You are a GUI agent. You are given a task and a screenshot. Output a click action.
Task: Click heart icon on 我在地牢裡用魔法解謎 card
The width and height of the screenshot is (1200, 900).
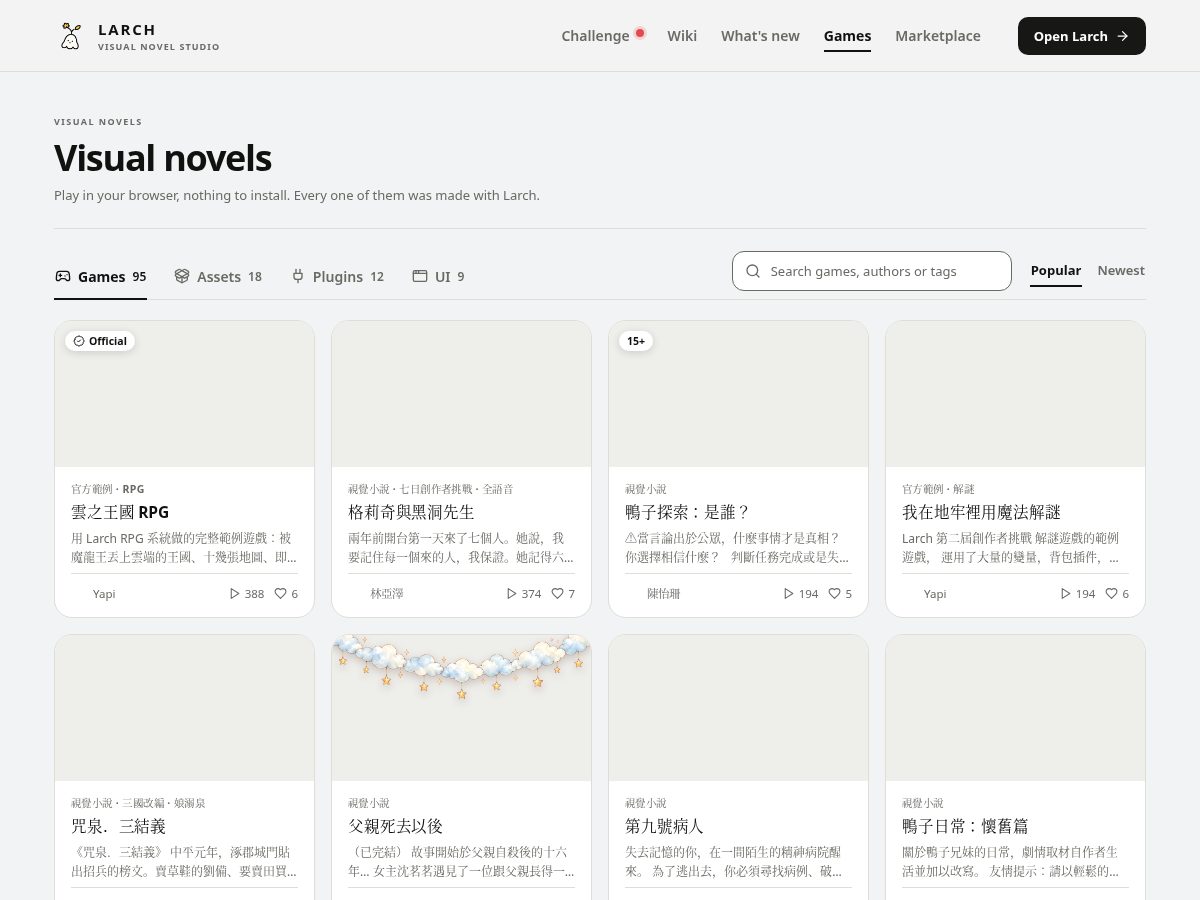tap(1111, 594)
